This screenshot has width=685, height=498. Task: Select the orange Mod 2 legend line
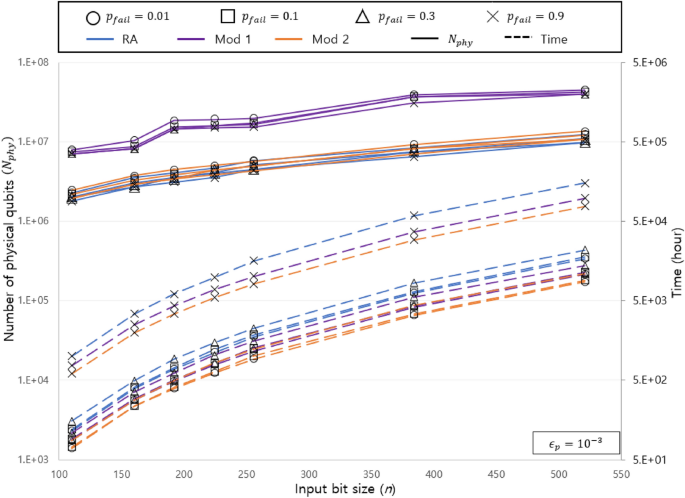[289, 39]
